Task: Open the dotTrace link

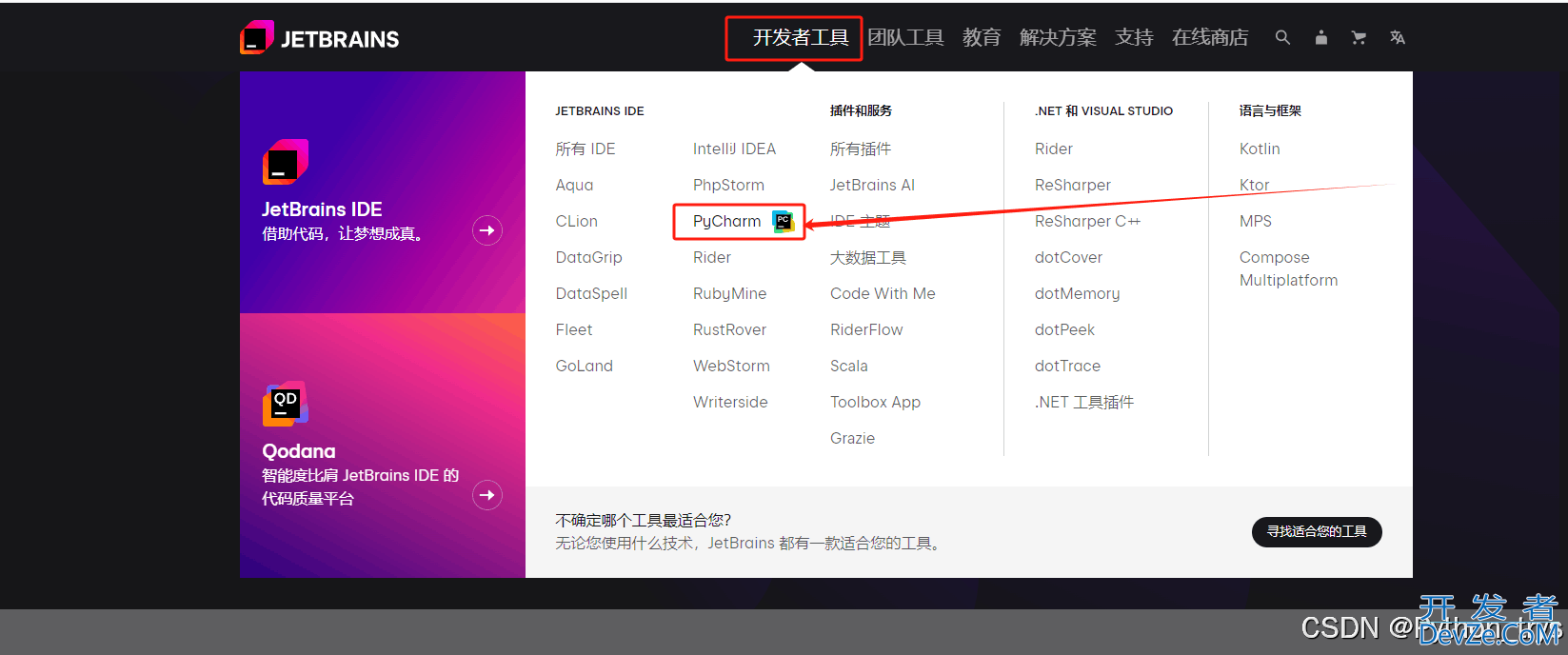Action: pyautogui.click(x=1067, y=366)
